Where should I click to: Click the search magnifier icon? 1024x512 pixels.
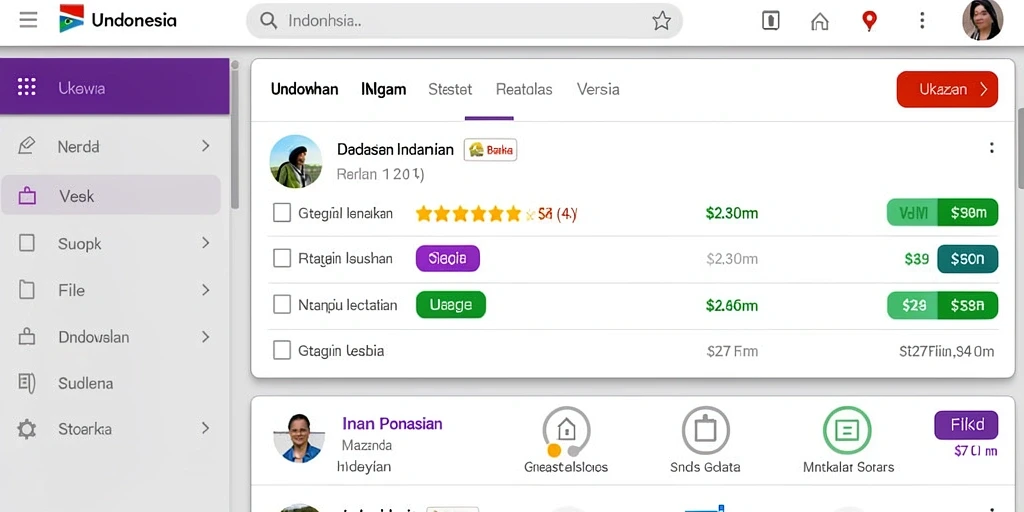268,20
